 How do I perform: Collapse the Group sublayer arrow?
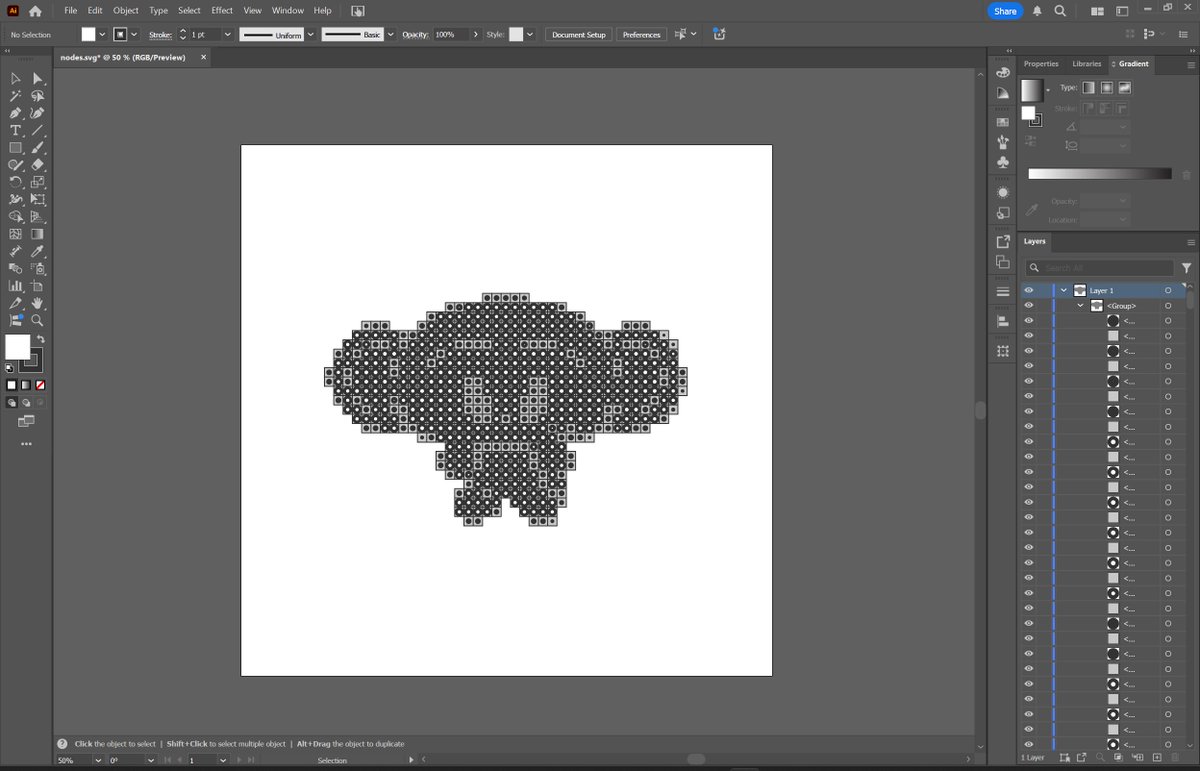click(x=1080, y=305)
